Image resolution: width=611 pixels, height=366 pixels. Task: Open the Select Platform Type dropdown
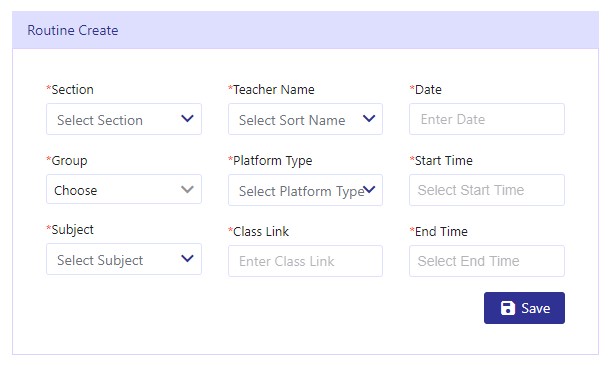coord(306,190)
